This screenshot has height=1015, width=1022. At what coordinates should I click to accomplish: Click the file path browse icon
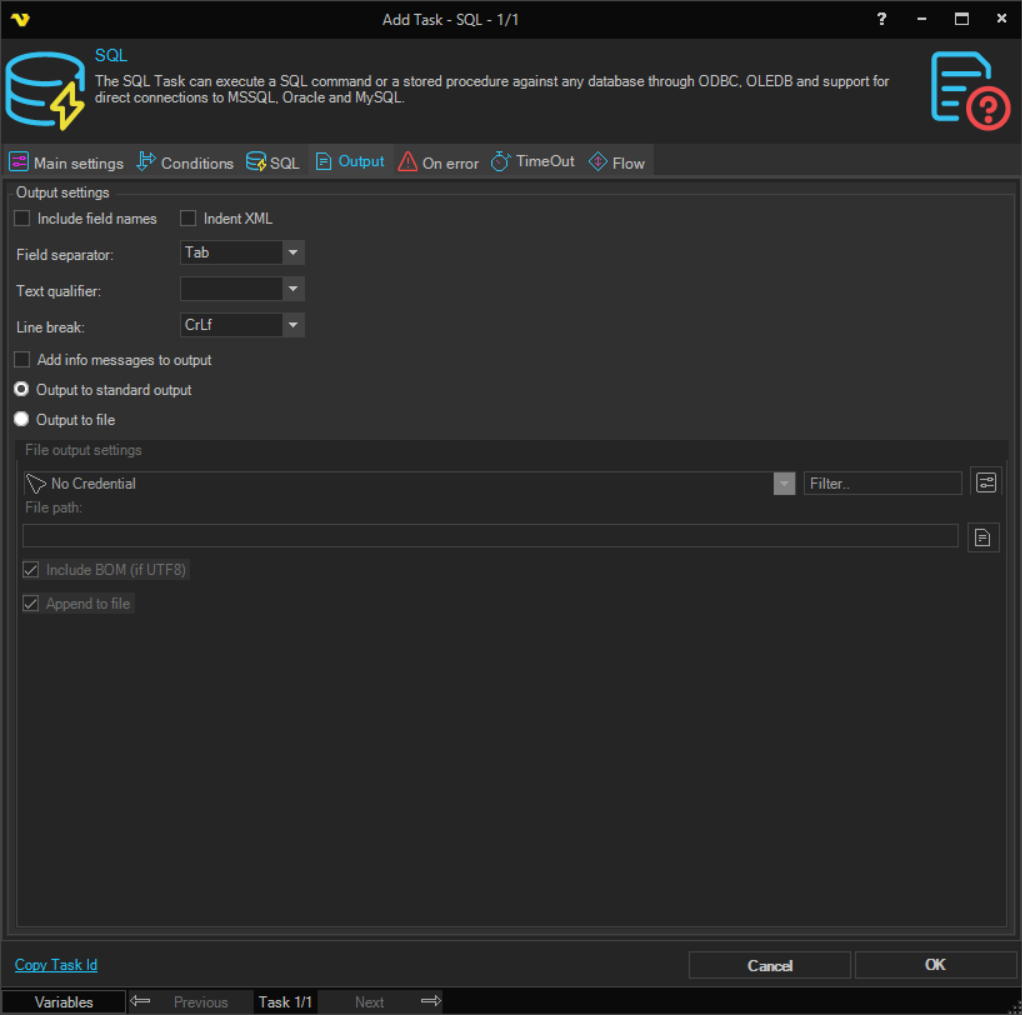982,538
